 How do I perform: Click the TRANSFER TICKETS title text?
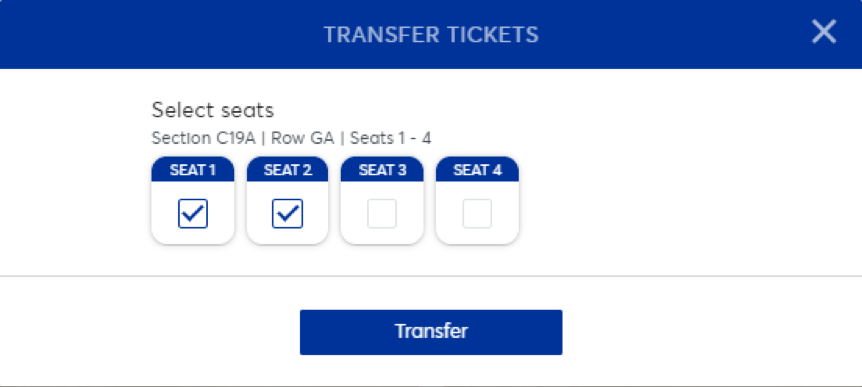(431, 34)
